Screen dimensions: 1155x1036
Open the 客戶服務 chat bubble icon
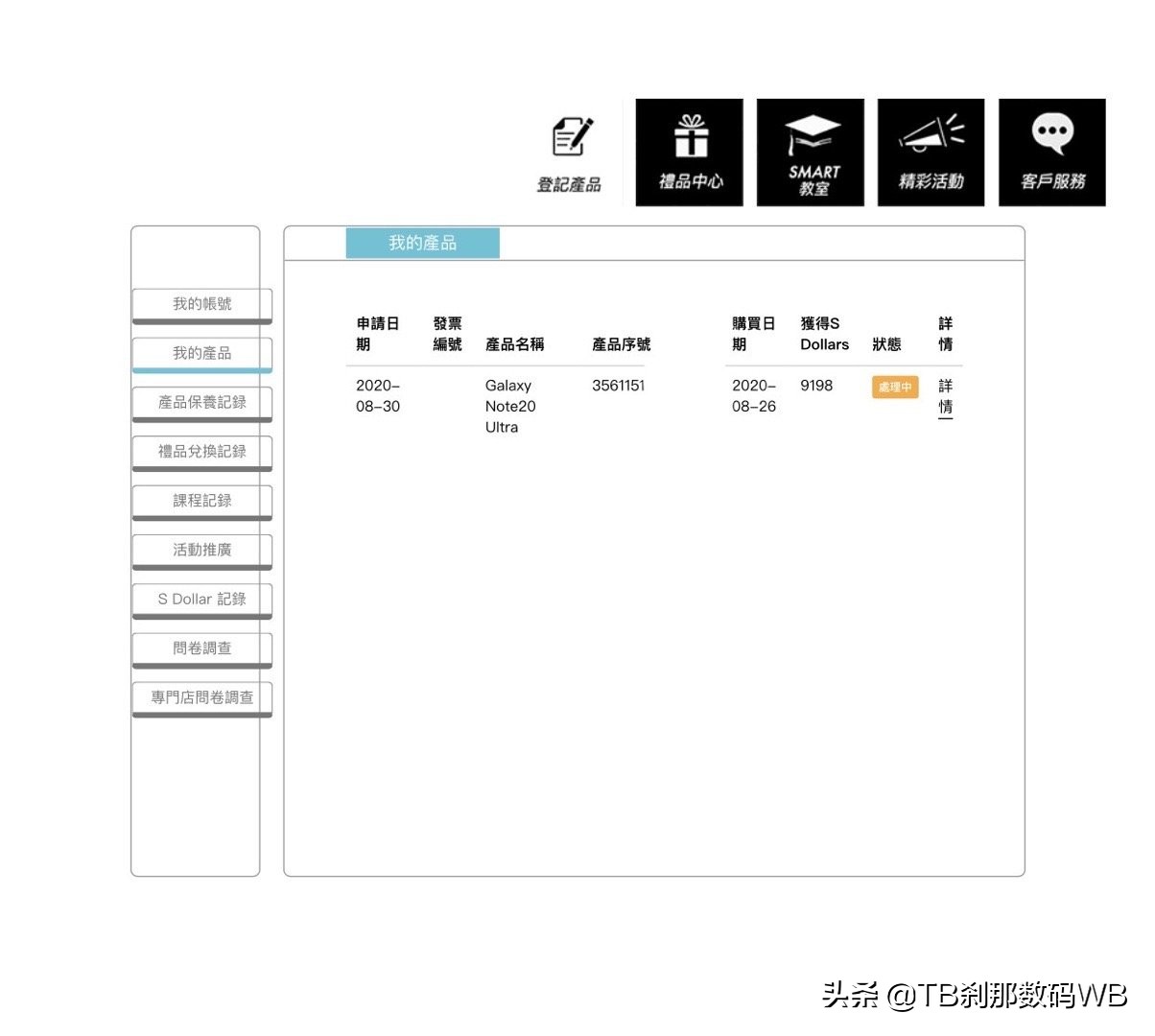point(1051,152)
